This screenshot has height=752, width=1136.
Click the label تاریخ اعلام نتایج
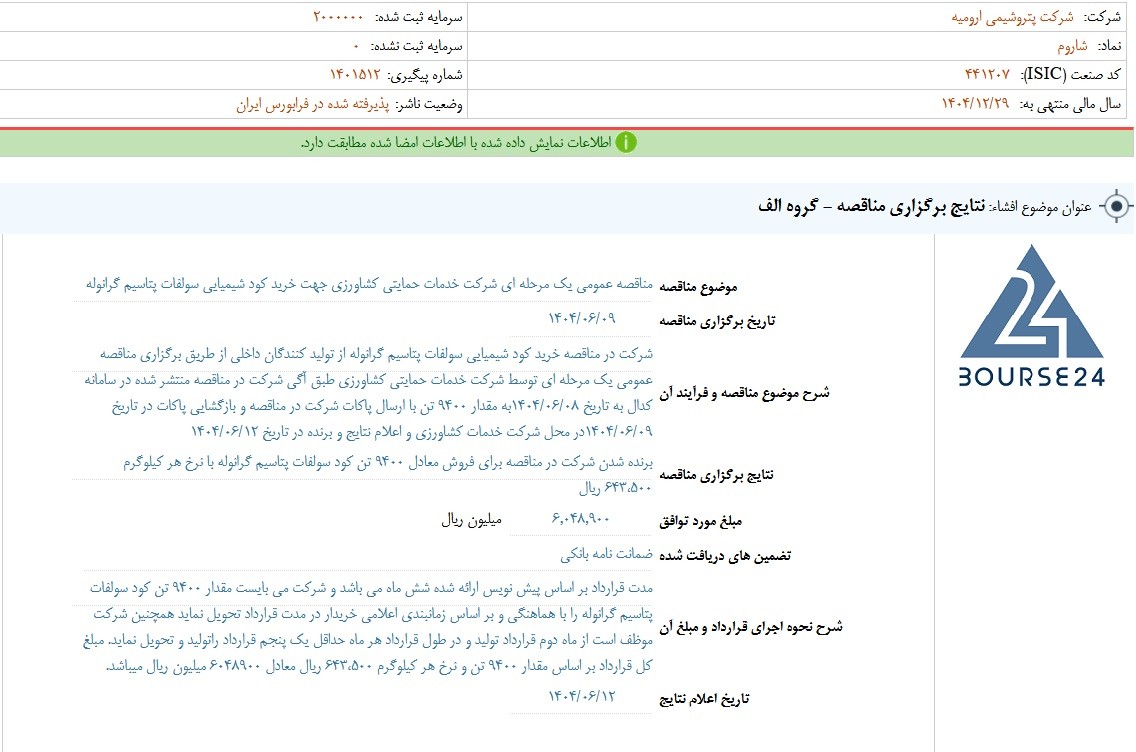(x=703, y=699)
